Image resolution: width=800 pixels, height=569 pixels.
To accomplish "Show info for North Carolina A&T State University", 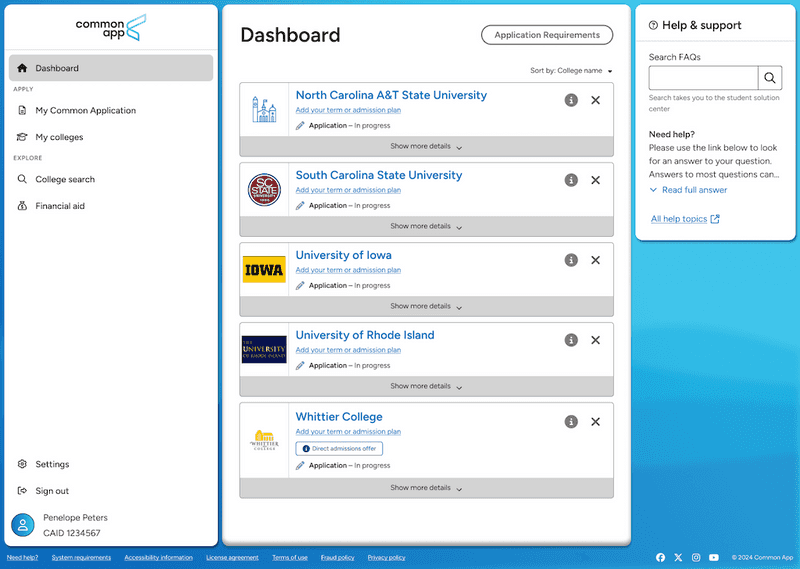I will point(571,100).
